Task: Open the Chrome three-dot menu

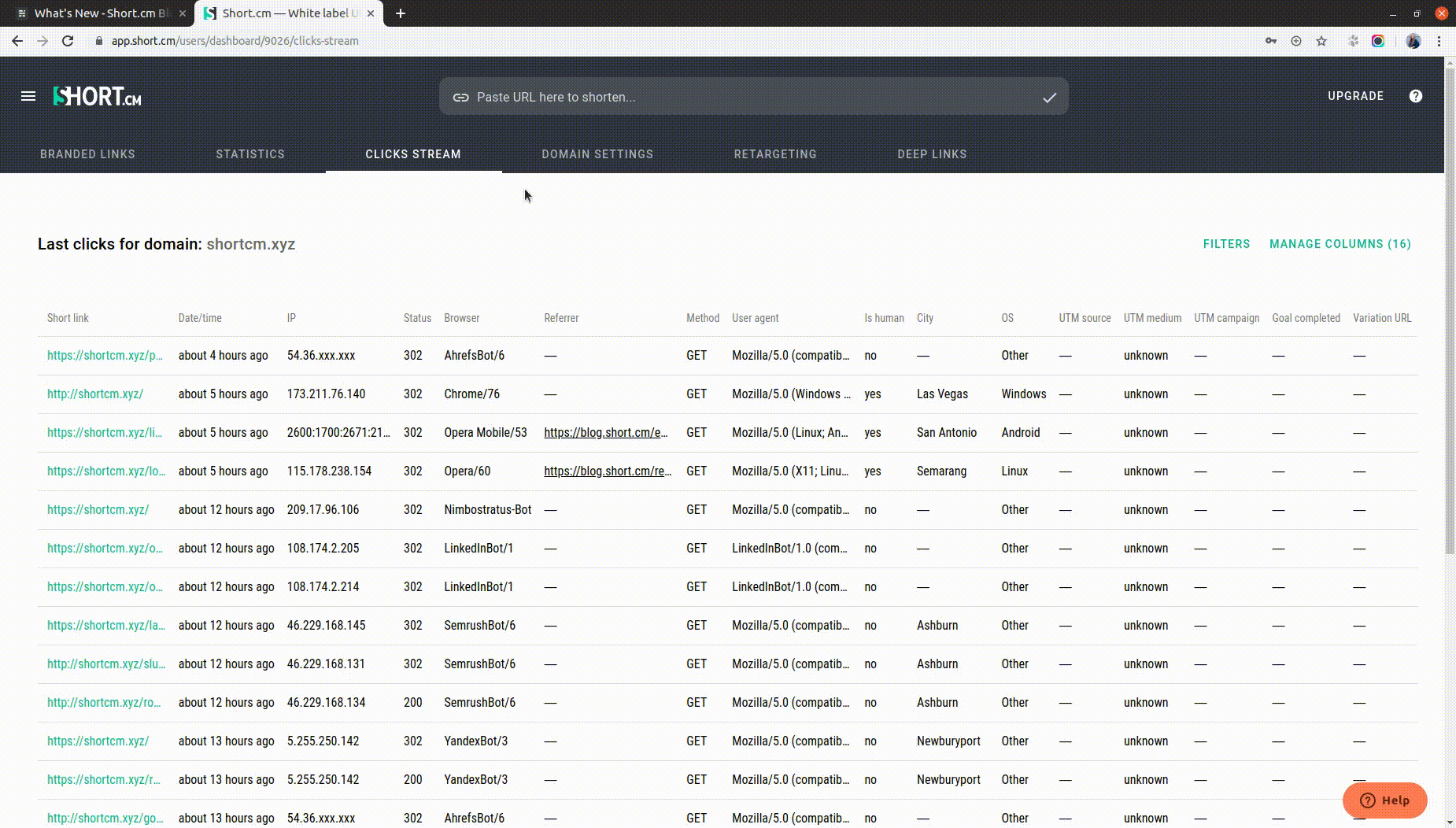Action: coord(1439,41)
